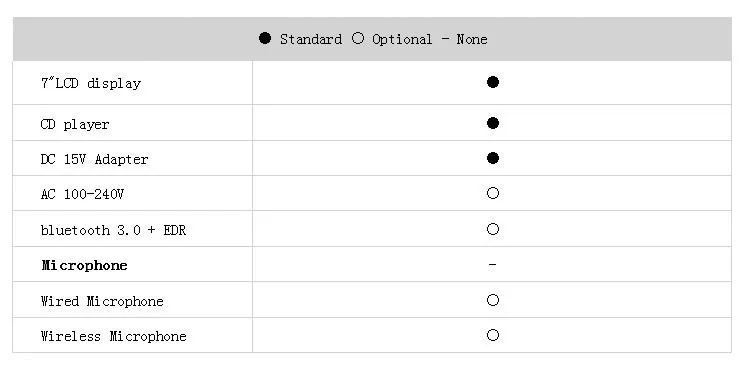The width and height of the screenshot is (750, 369).
Task: Click the hollow circle for Wireless Microphone
Action: tap(493, 335)
